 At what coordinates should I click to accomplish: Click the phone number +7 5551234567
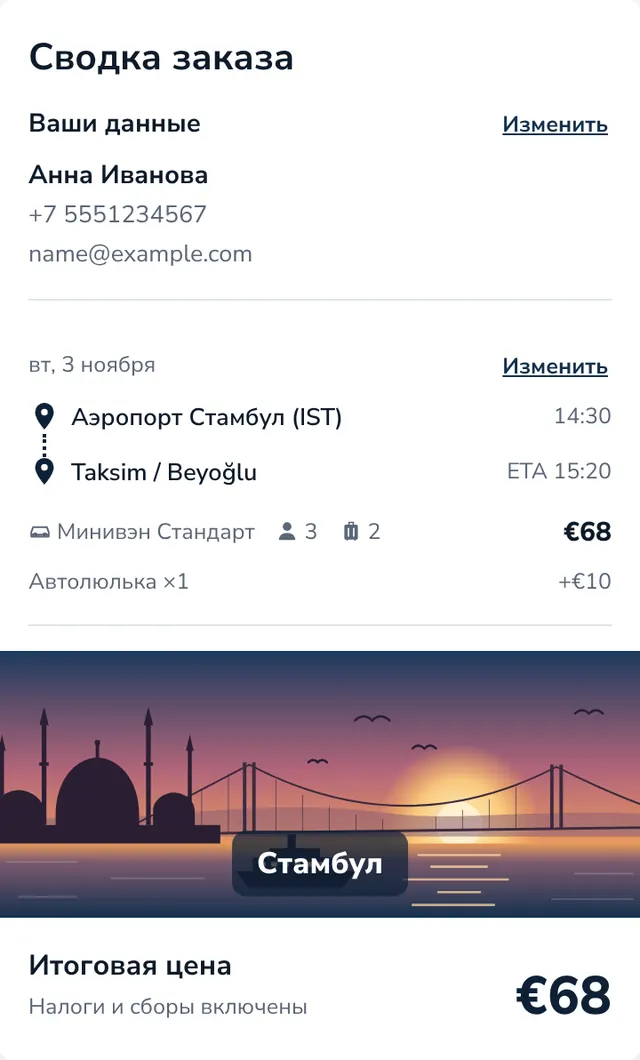pyautogui.click(x=118, y=214)
